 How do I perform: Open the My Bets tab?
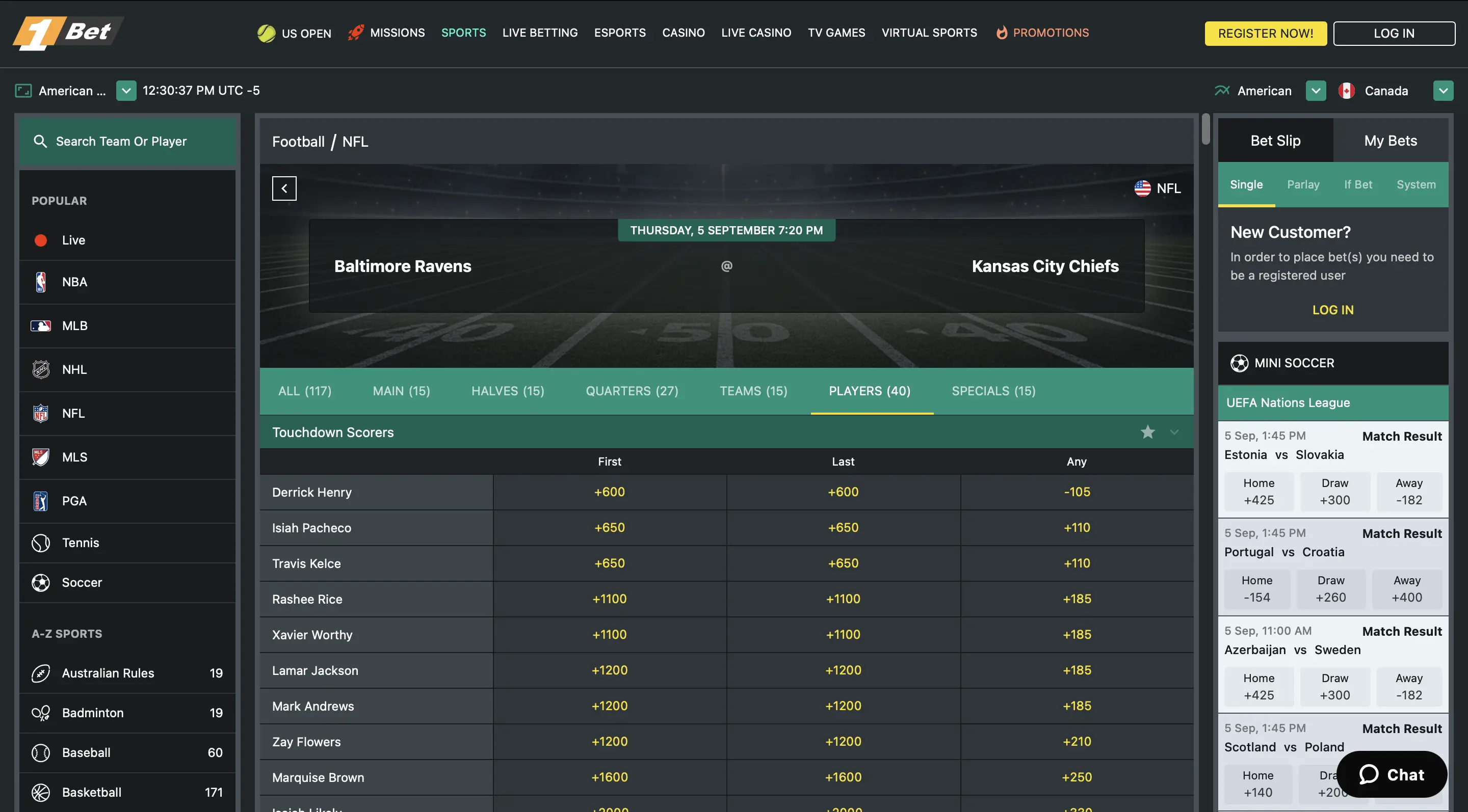point(1391,140)
